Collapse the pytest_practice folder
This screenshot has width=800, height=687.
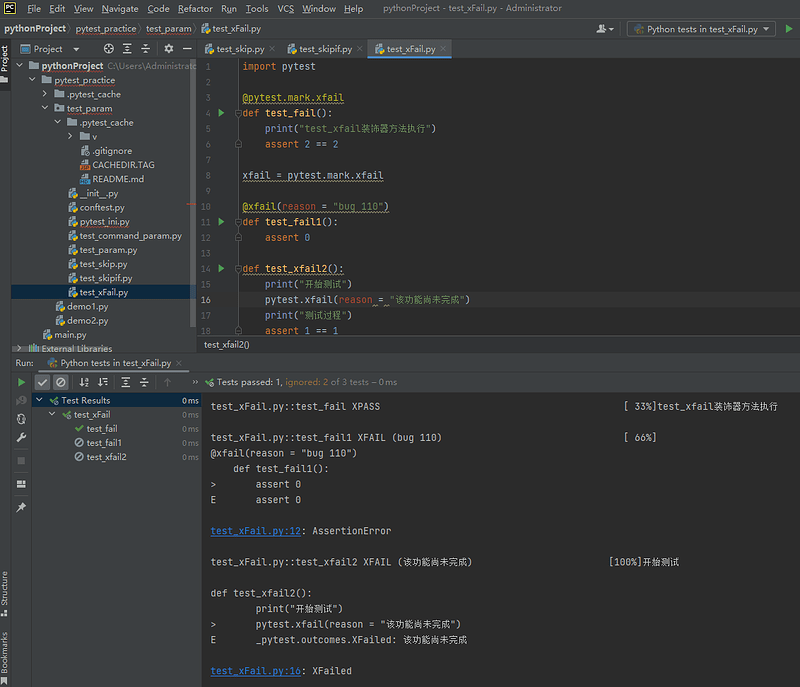[x=32, y=80]
